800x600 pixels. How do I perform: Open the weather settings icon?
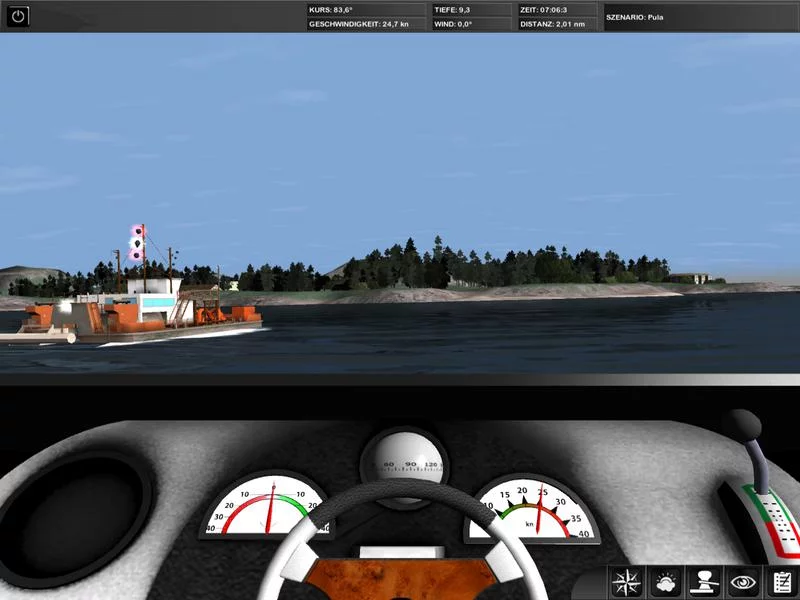pos(666,582)
